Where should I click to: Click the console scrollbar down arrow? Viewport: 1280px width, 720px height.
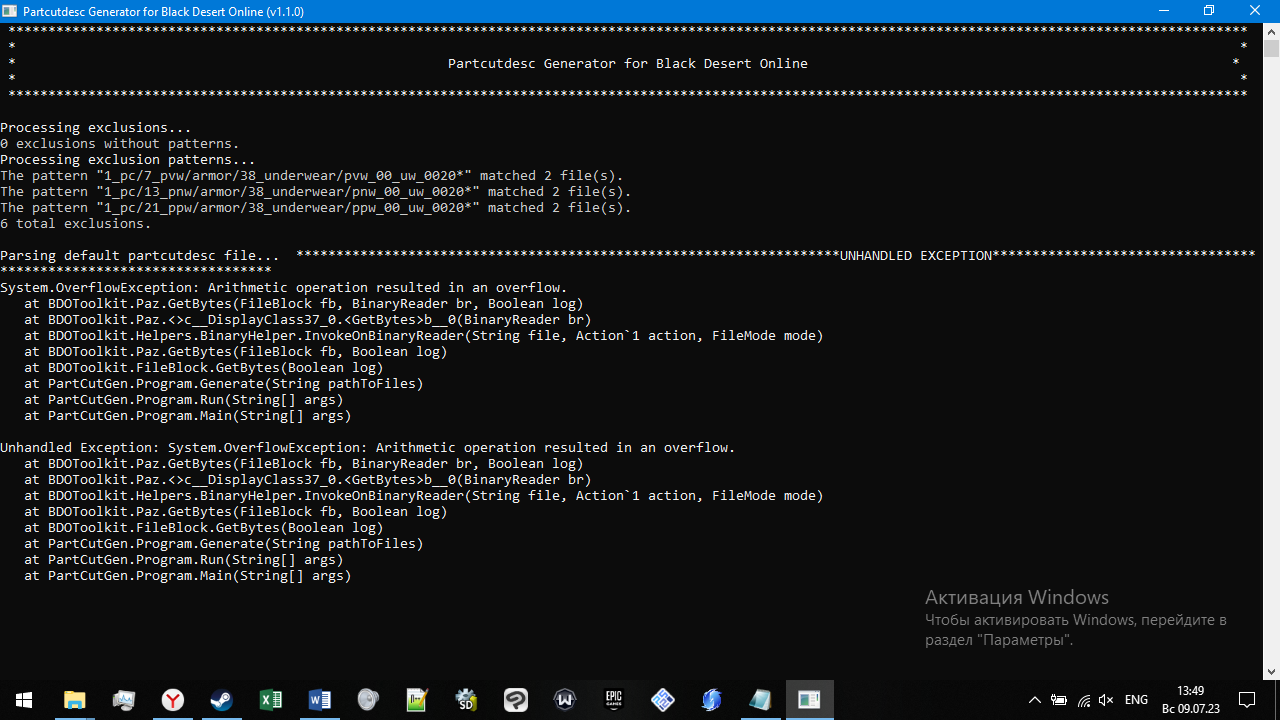tap(1271, 672)
